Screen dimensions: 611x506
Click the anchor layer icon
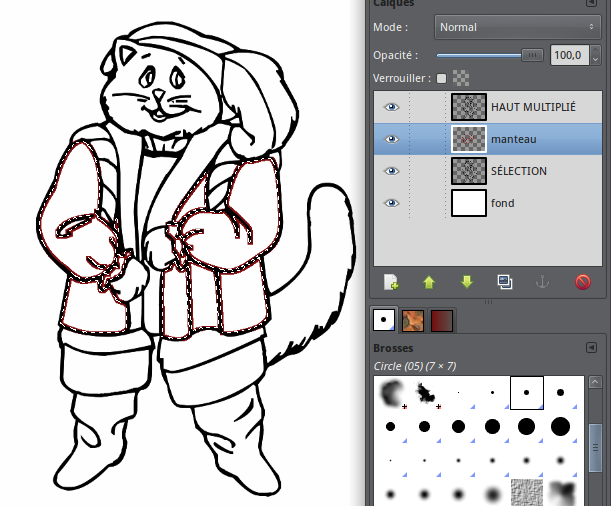point(543,282)
